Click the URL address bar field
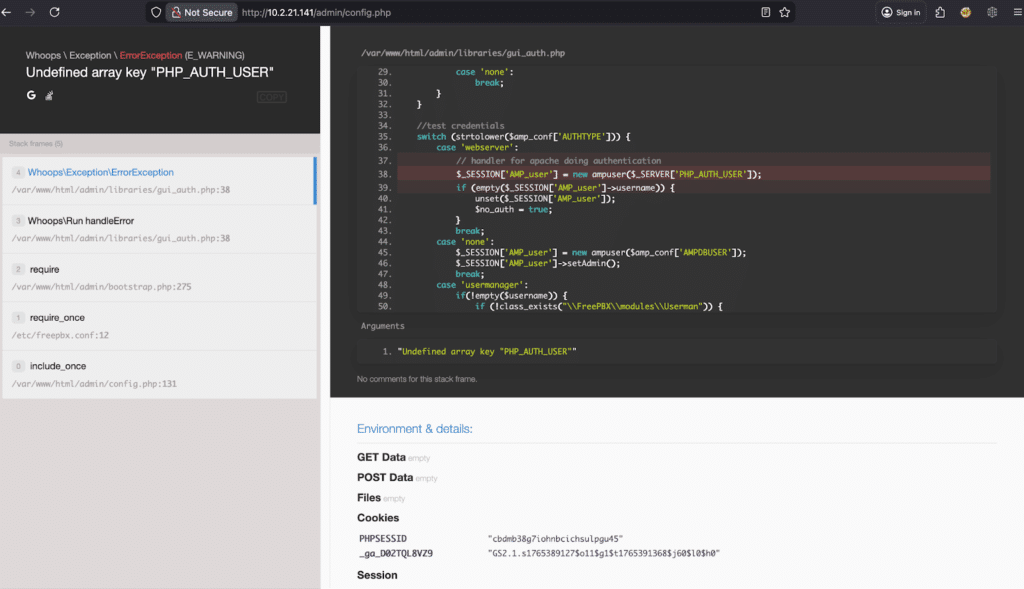Screen dimensions: 1024x589 pyautogui.click(x=500, y=12)
